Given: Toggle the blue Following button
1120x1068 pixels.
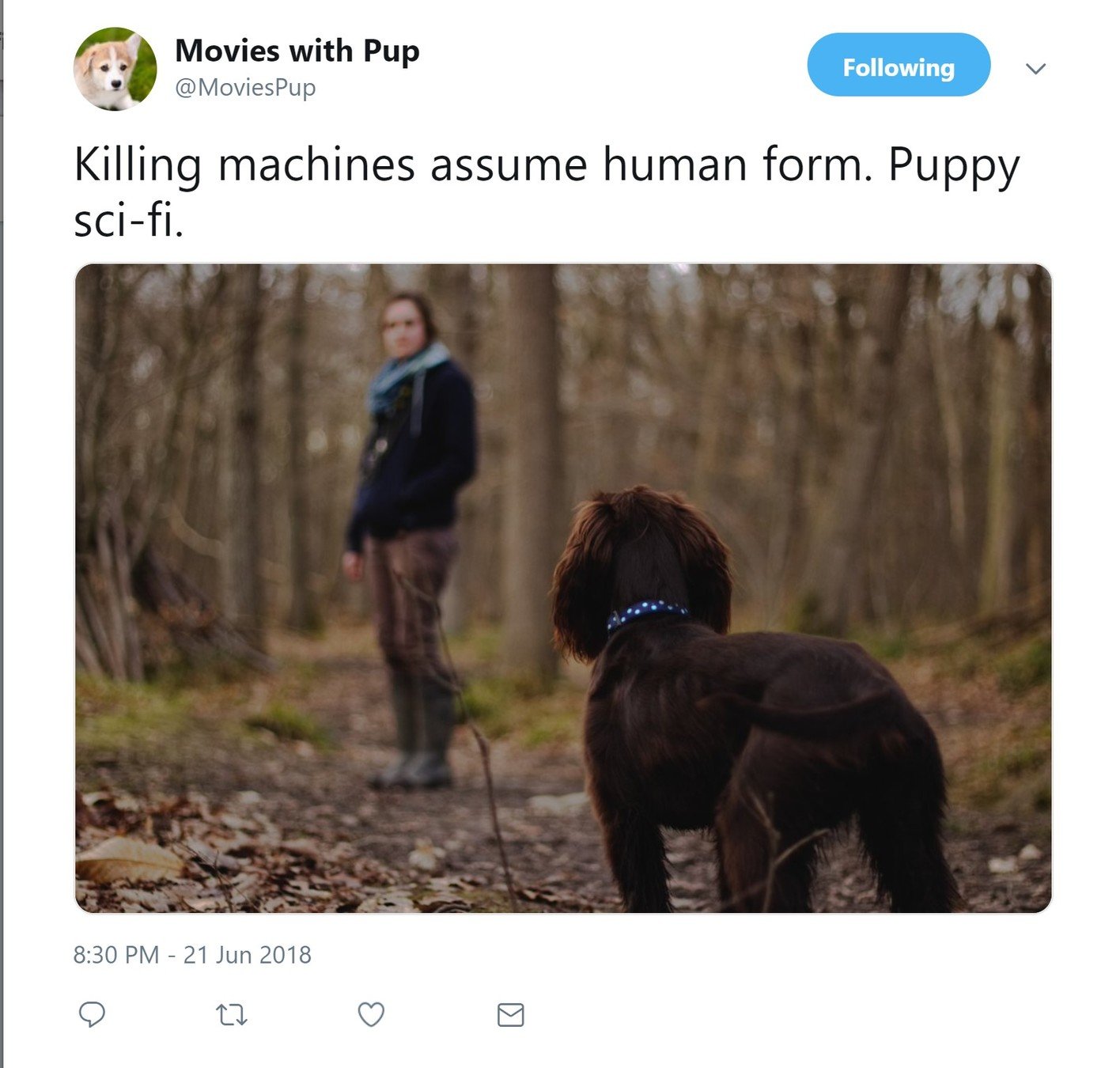Looking at the screenshot, I should 899,65.
